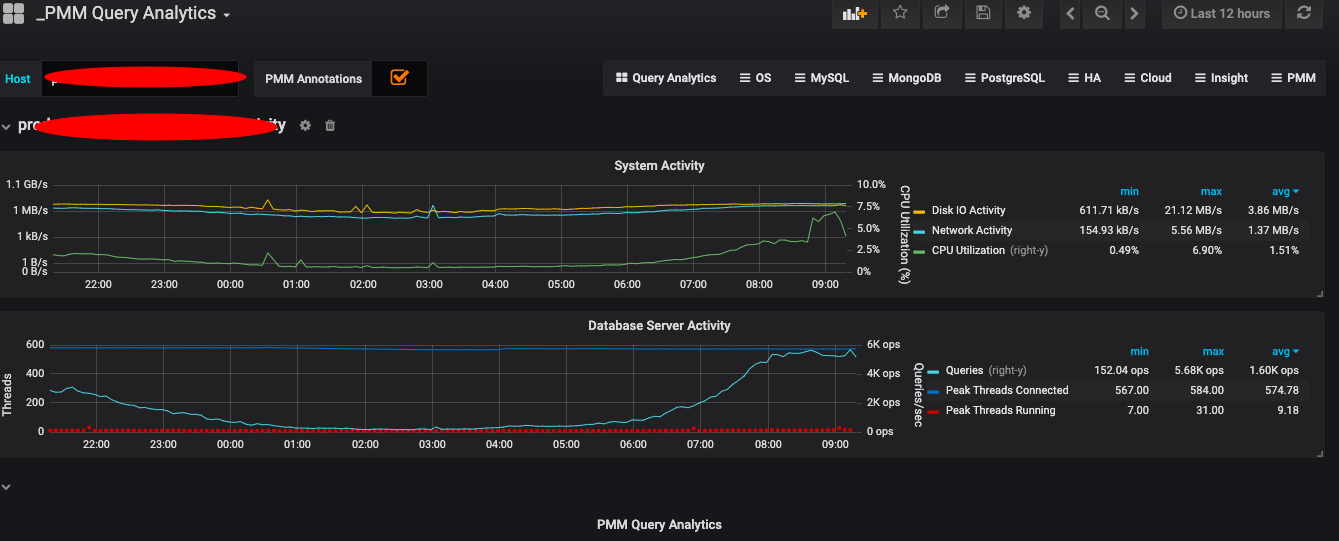
Task: Sort Database Server legend by max column
Action: pos(1213,351)
